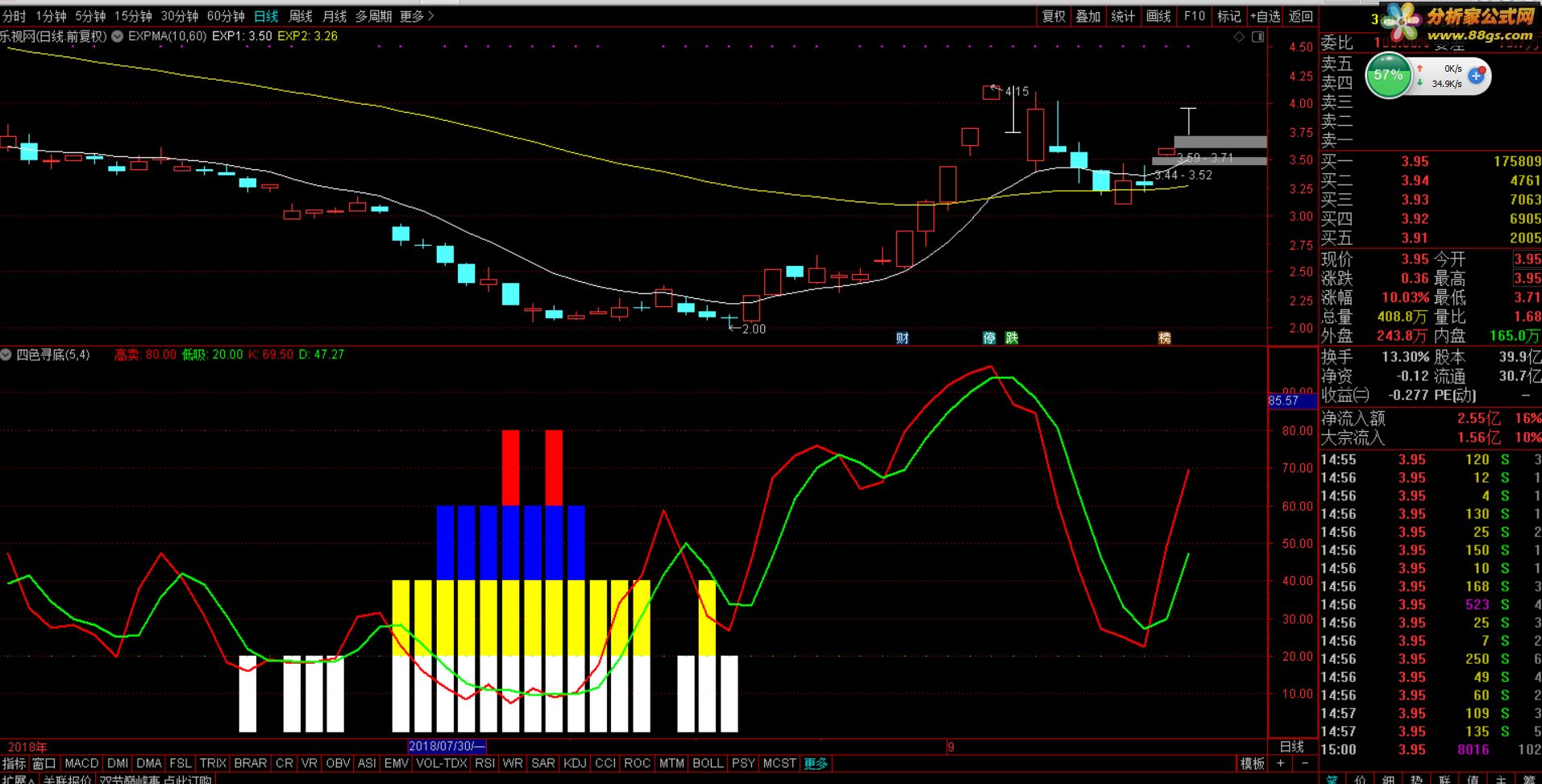Screen dimensions: 1542x784
Task: Expand 更多 indicators in bottom bar
Action: coord(816,763)
